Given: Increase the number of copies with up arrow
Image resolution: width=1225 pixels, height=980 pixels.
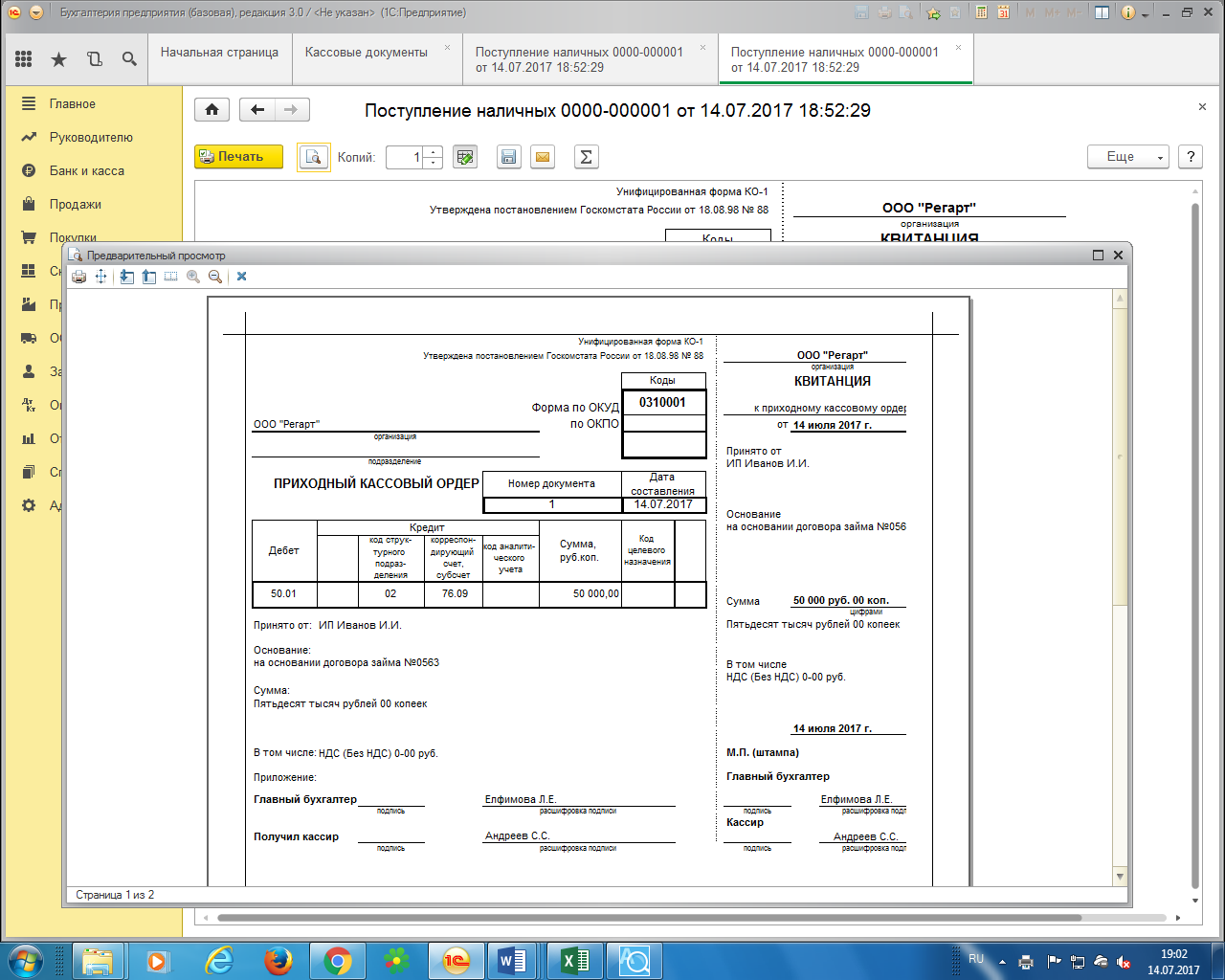Looking at the screenshot, I should click(x=434, y=152).
